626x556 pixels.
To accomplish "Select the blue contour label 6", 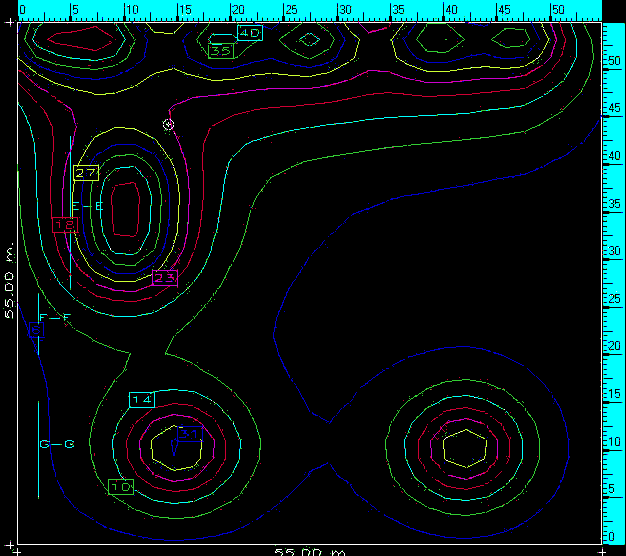I will coord(36,330).
